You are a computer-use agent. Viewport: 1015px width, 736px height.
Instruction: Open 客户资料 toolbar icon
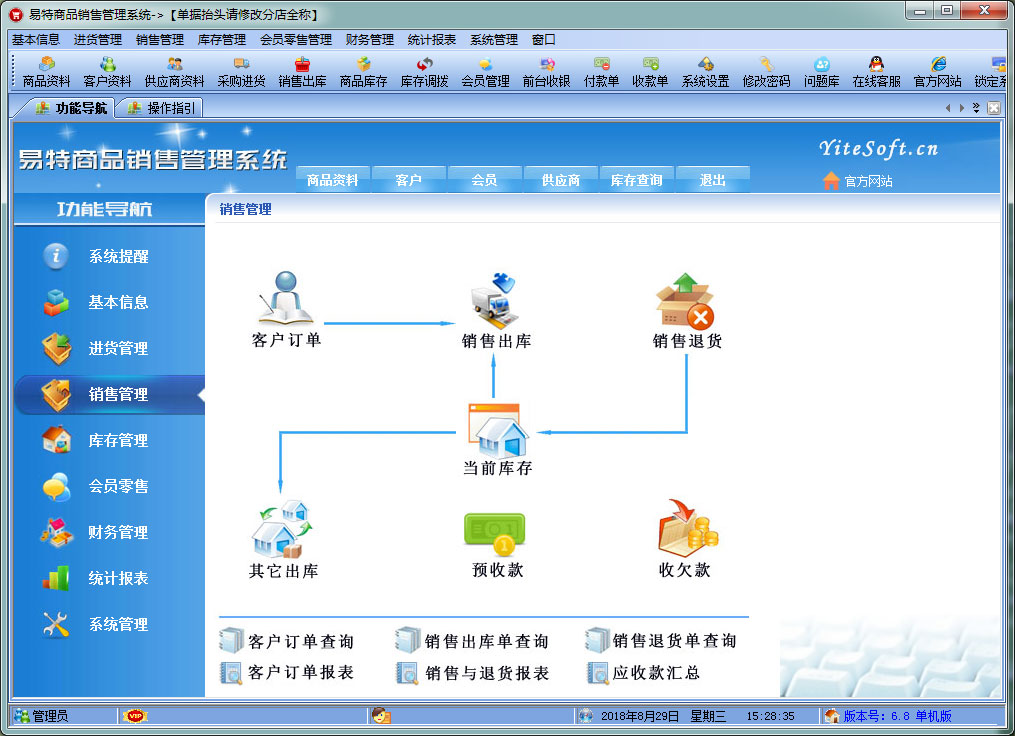point(107,72)
